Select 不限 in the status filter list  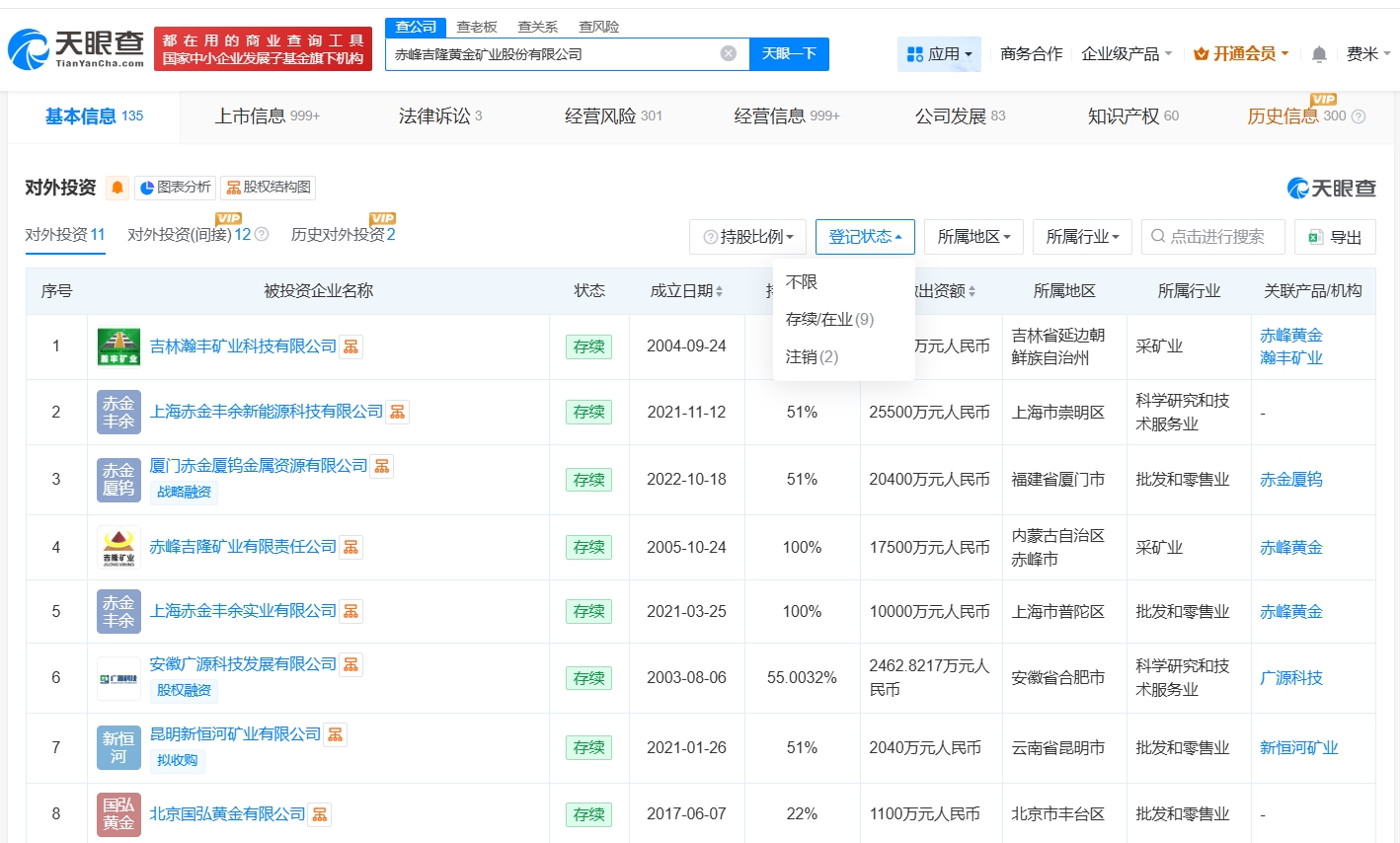point(802,282)
